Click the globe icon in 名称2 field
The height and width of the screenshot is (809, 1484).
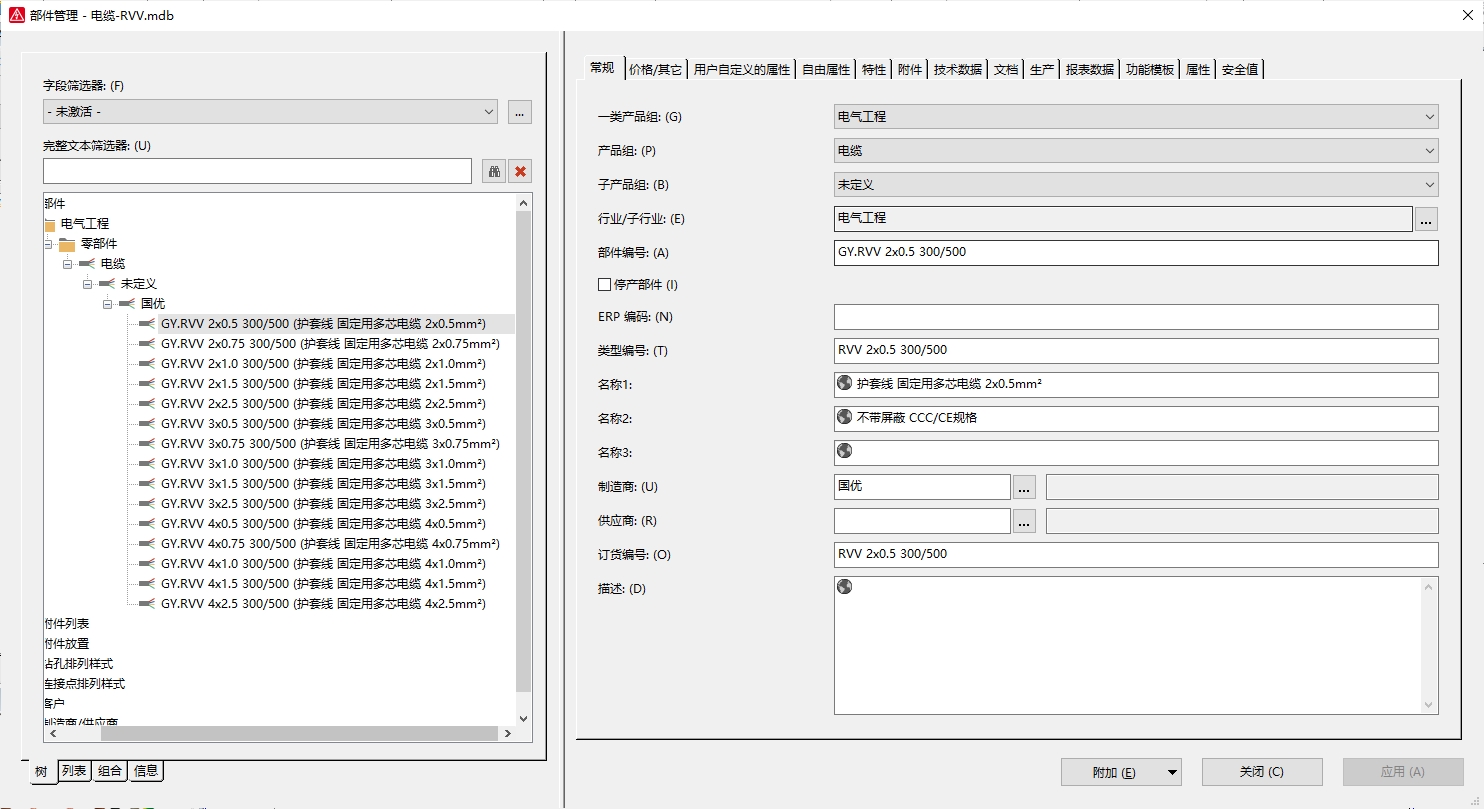(x=844, y=417)
